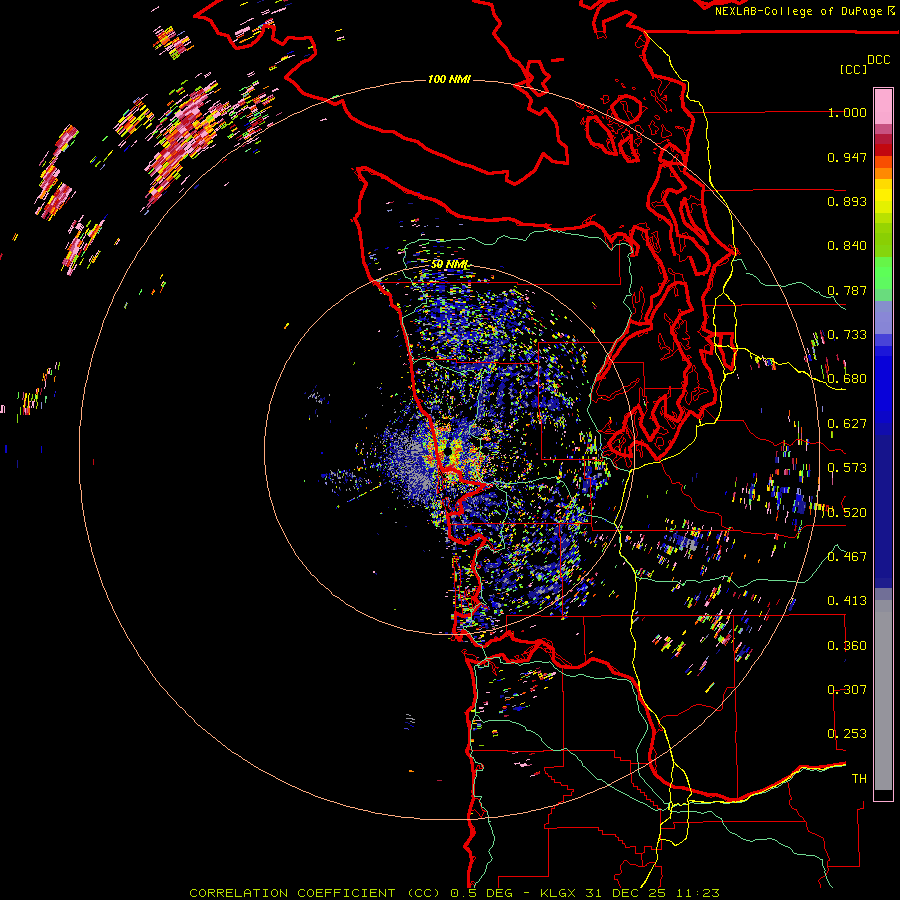Click the [CC] legend unit label
This screenshot has height=900, width=900.
853,69
